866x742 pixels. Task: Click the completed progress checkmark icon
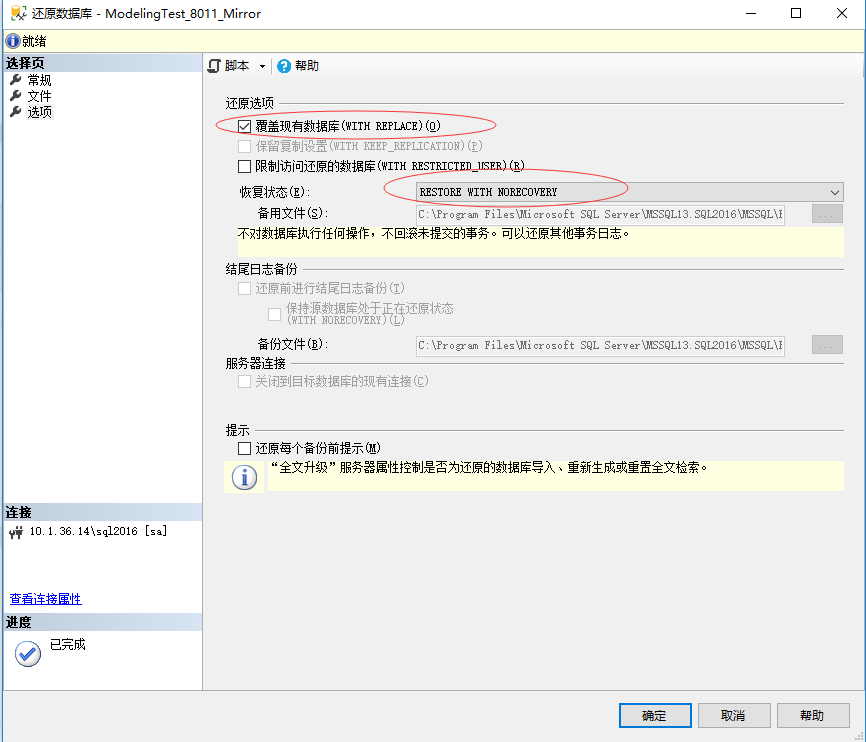[x=27, y=654]
